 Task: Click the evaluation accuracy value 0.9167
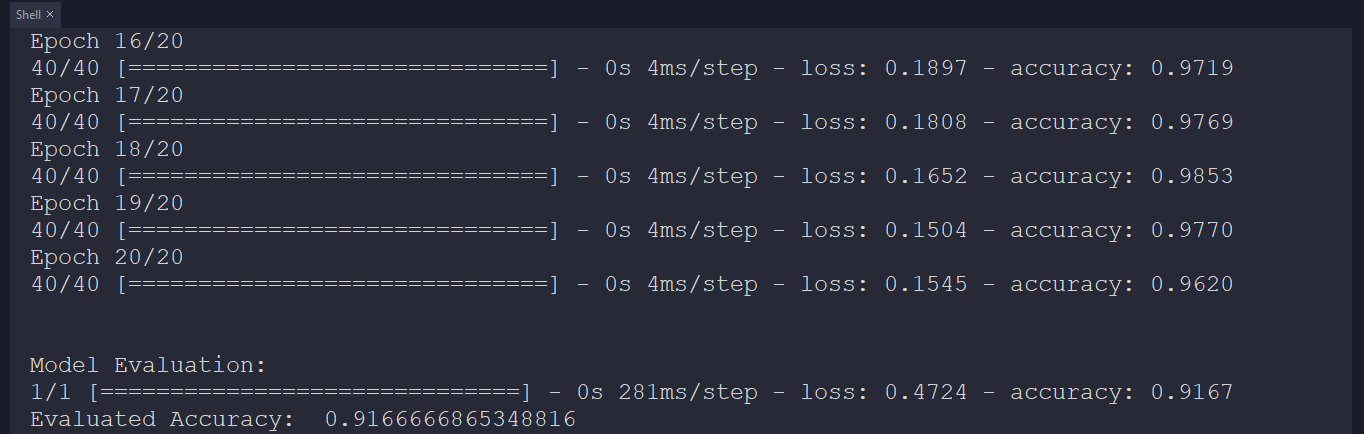point(1192,392)
